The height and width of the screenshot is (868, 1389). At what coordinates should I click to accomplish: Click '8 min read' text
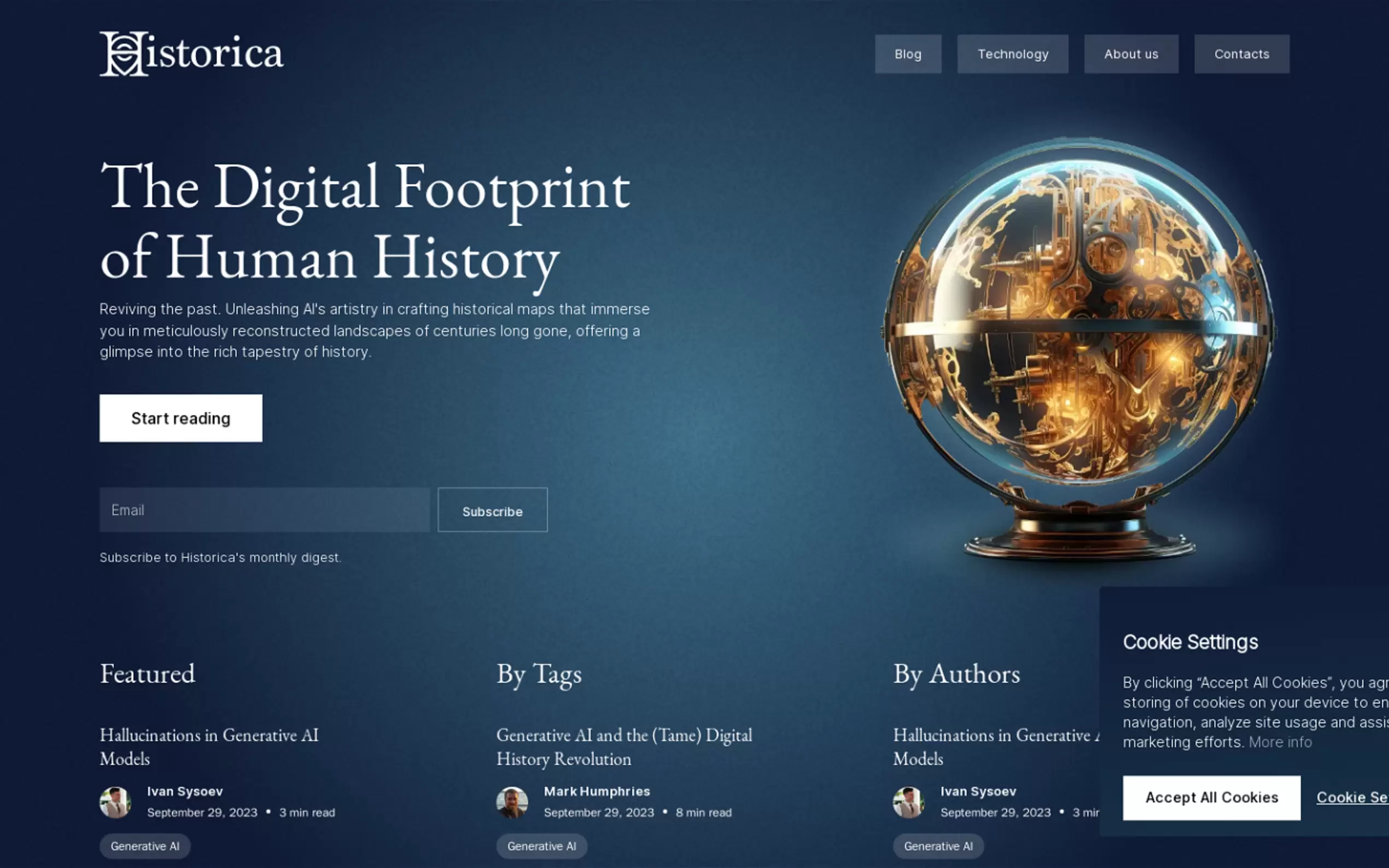(x=703, y=812)
